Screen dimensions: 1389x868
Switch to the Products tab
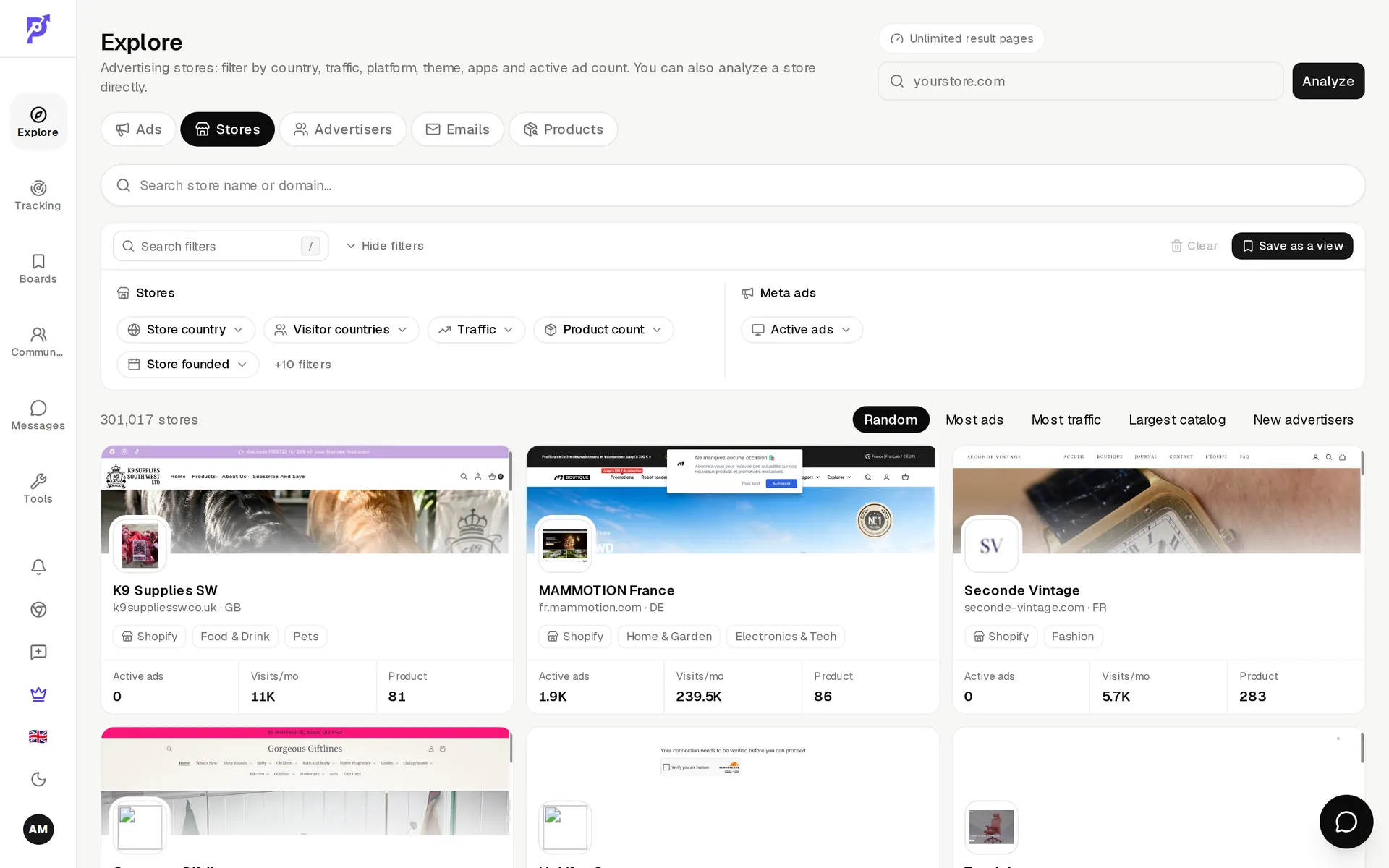coord(563,129)
